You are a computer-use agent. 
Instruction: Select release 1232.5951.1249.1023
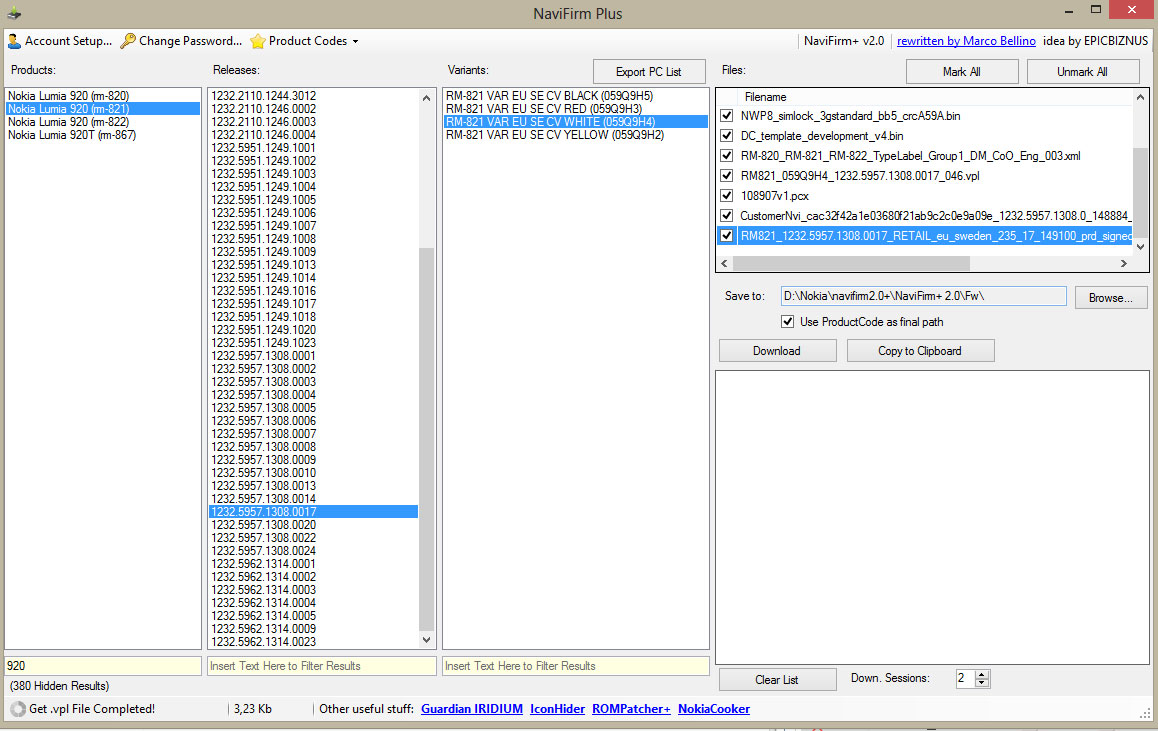314,343
